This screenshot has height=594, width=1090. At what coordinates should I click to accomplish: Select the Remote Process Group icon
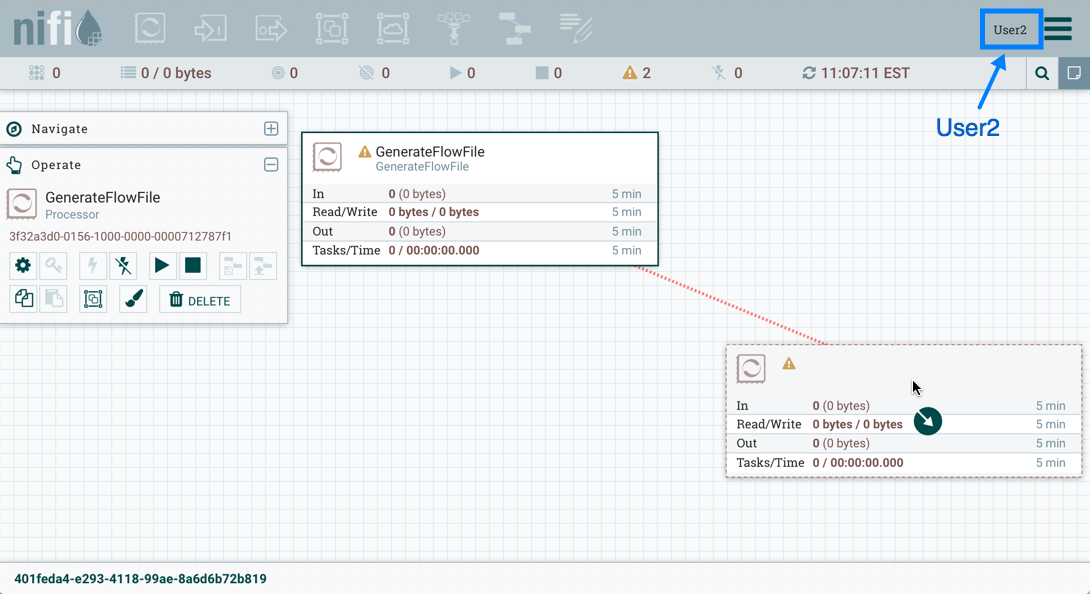pyautogui.click(x=393, y=28)
